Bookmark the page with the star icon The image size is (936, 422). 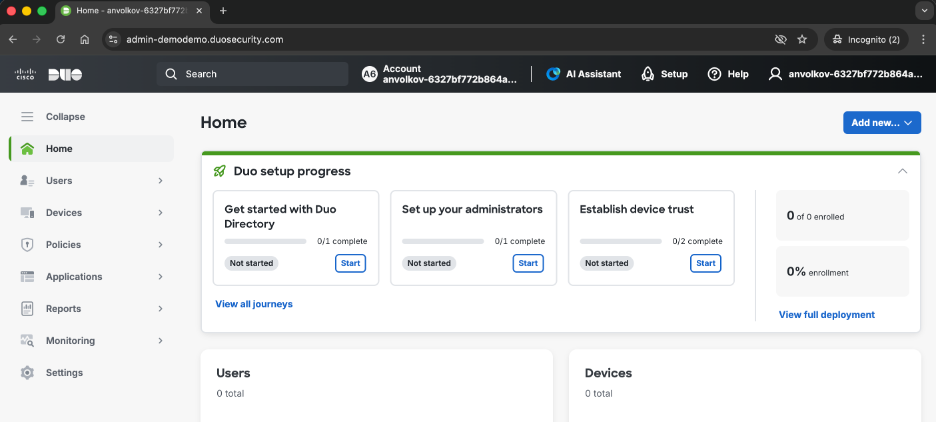802,39
